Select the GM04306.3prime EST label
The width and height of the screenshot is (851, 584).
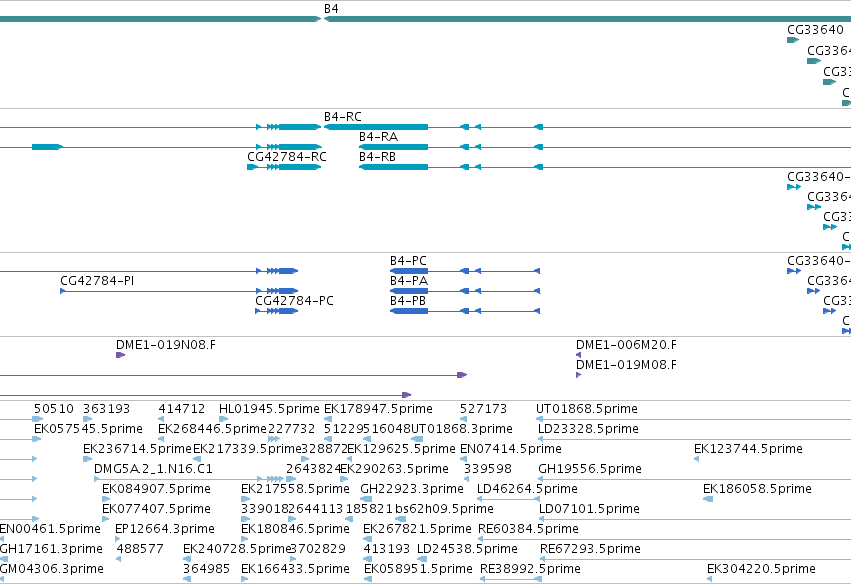(x=52, y=570)
